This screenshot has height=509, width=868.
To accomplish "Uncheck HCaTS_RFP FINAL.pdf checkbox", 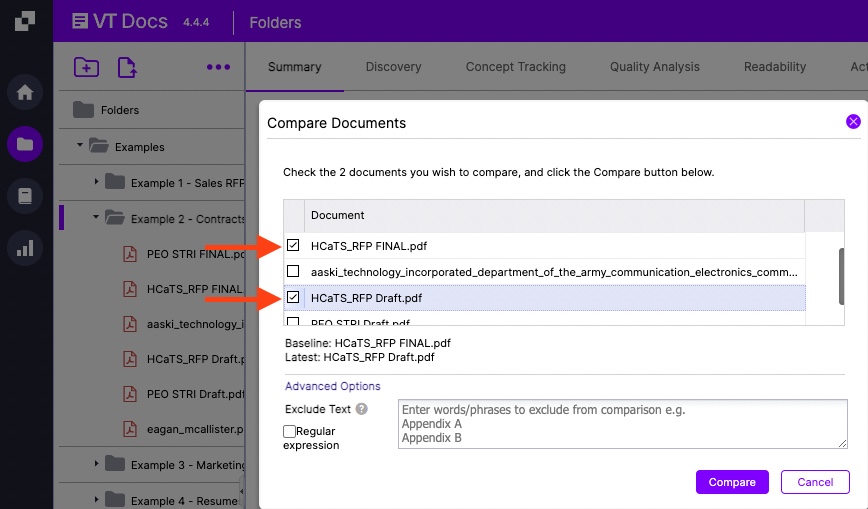I will pyautogui.click(x=293, y=245).
